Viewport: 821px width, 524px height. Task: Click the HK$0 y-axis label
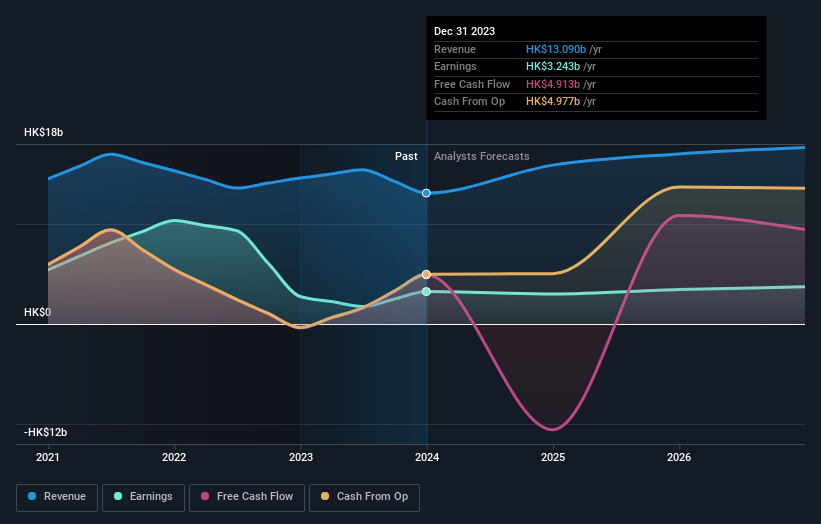click(x=38, y=313)
